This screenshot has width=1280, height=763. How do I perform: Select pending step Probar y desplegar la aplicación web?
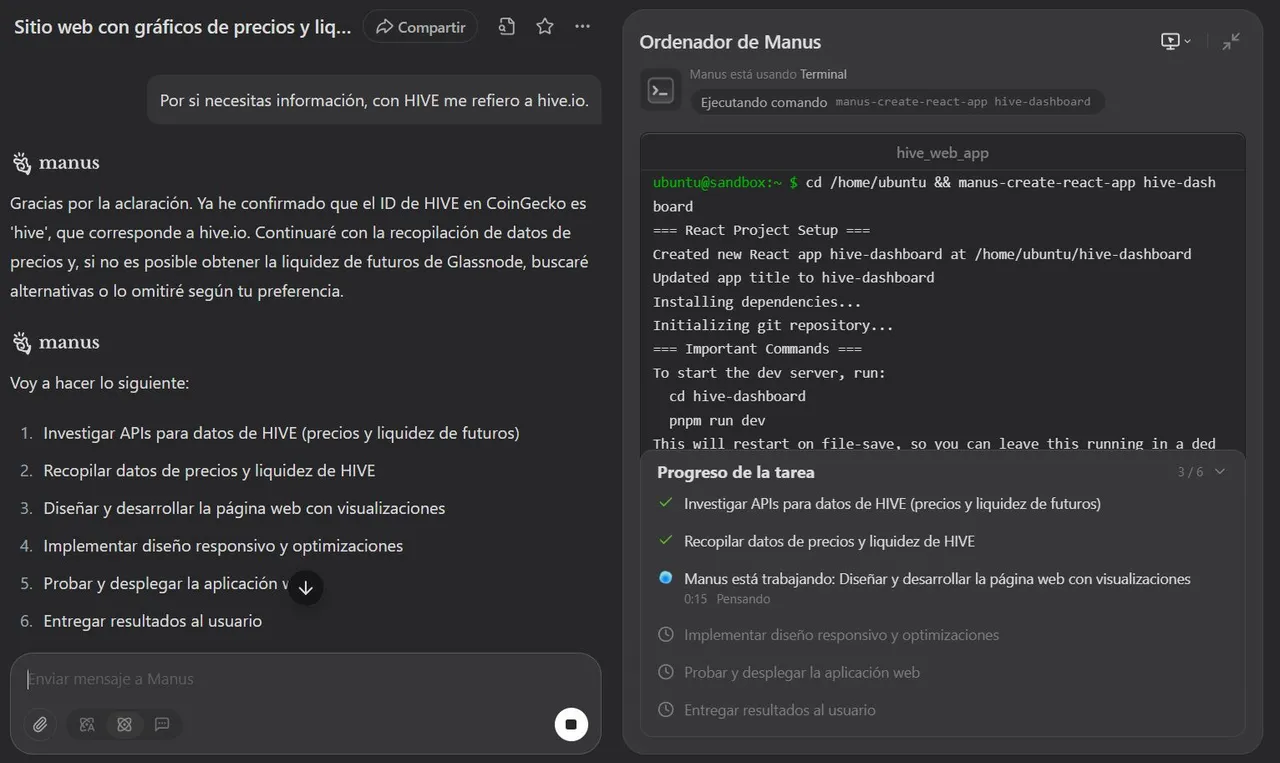click(802, 673)
